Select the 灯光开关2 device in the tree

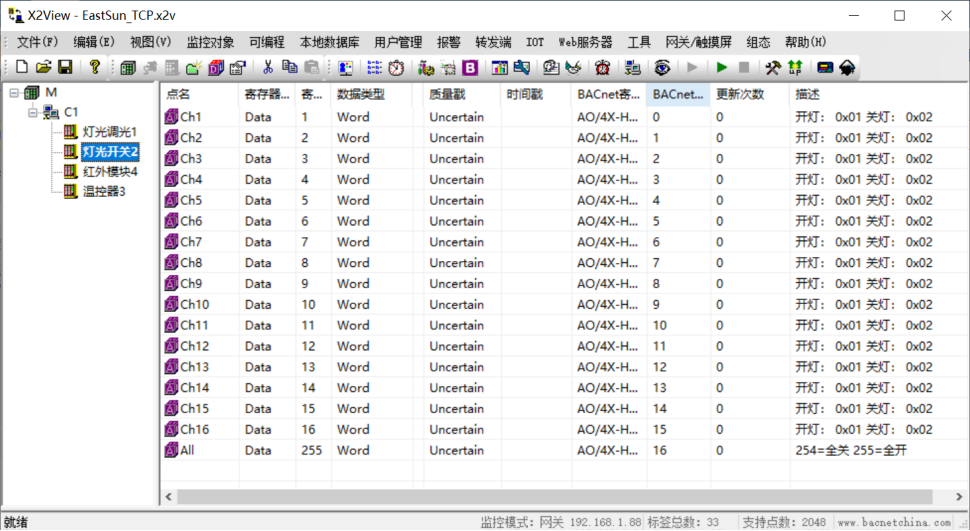(110, 152)
